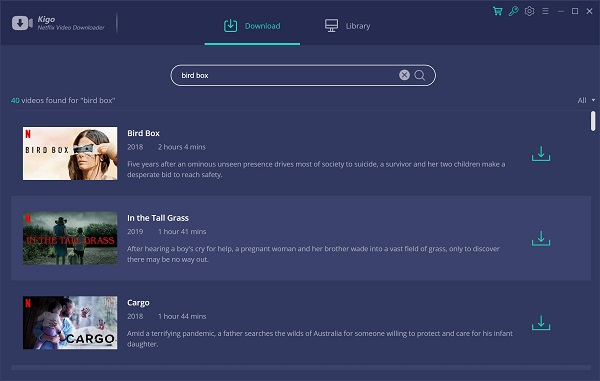Click the key register icon
The image size is (600, 381).
(514, 11)
